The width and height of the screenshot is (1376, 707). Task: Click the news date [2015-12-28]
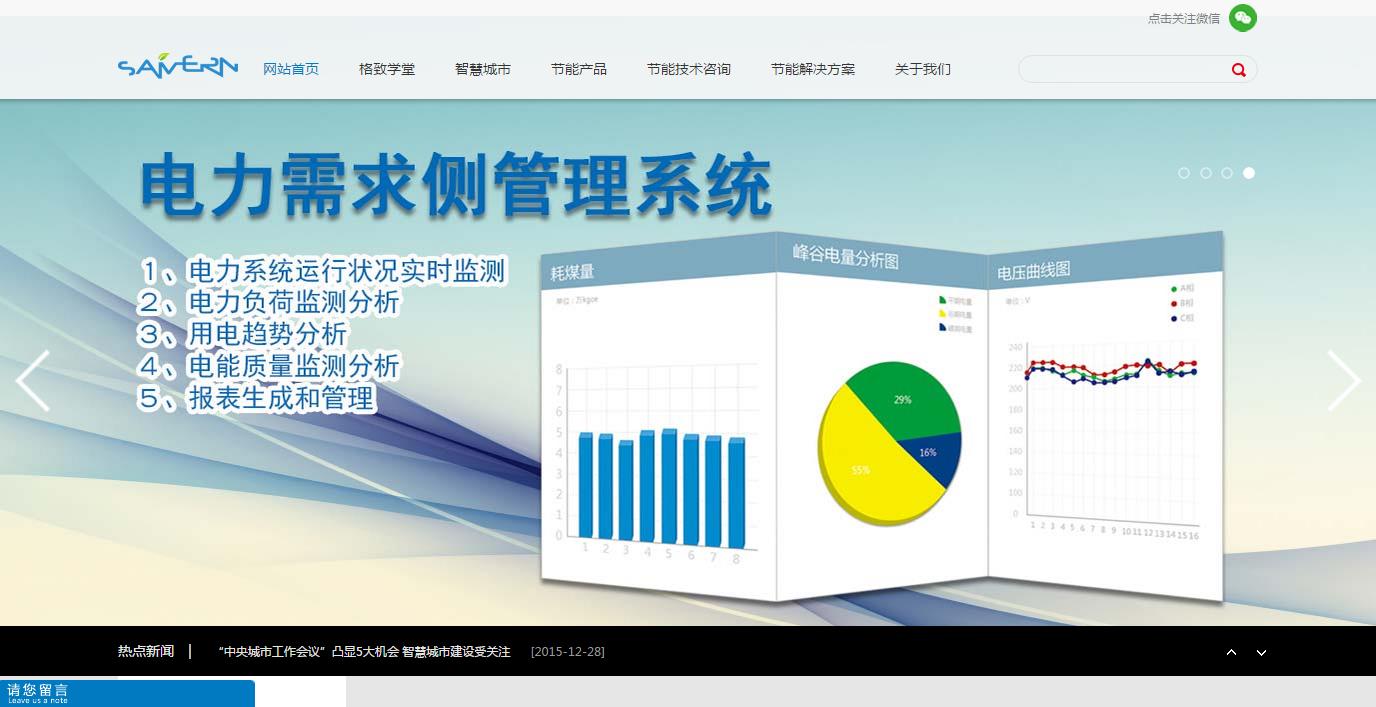(567, 652)
